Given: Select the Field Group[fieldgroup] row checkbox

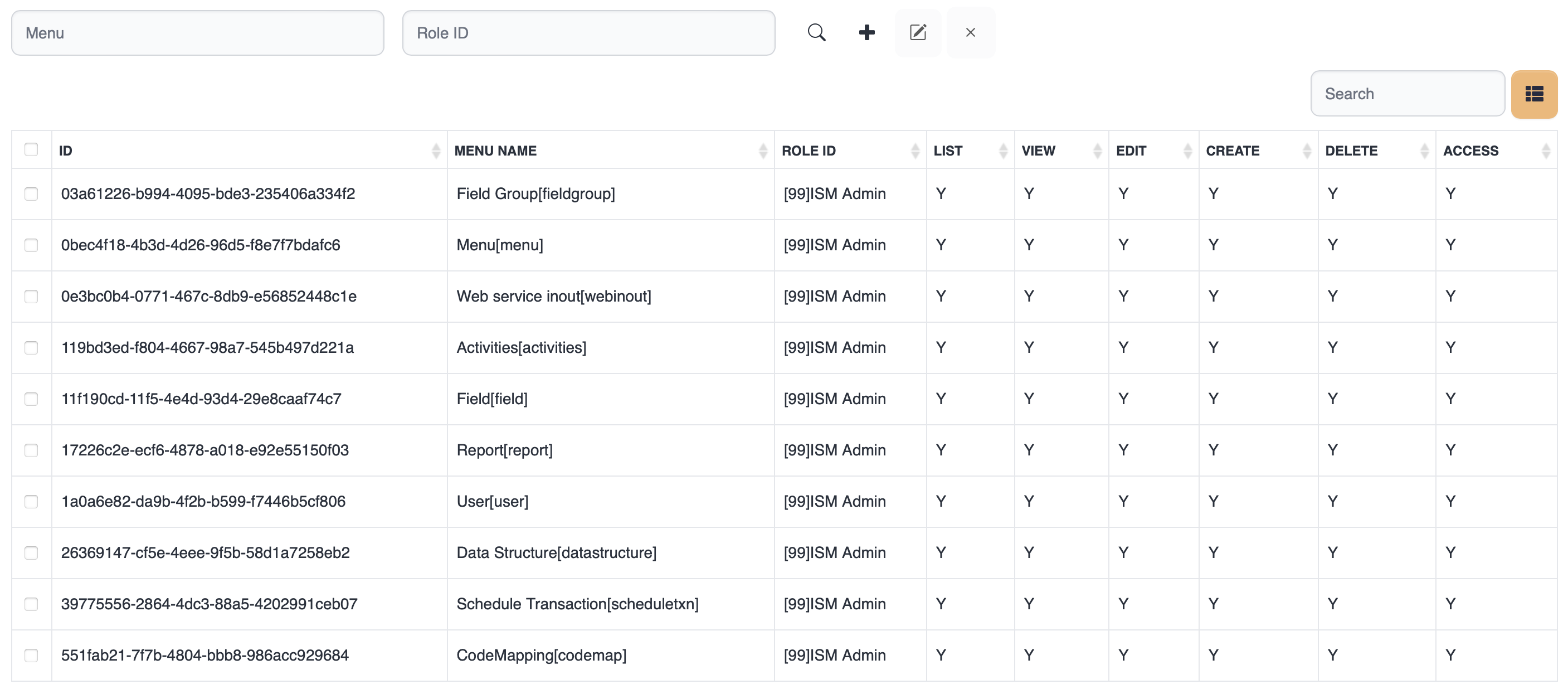Looking at the screenshot, I should tap(31, 194).
